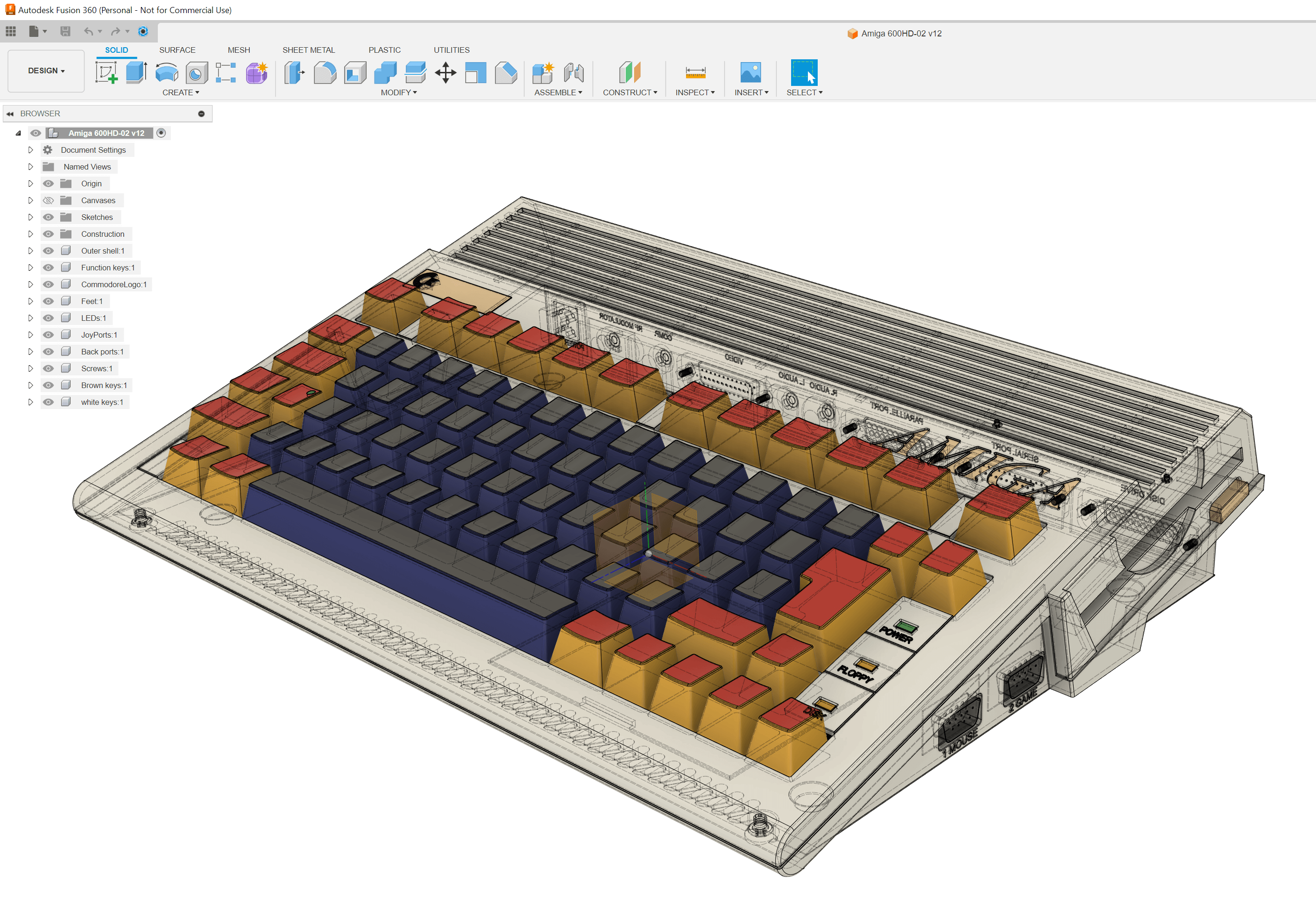Hide the white keys:1 component
The image size is (1316, 912).
tap(49, 402)
